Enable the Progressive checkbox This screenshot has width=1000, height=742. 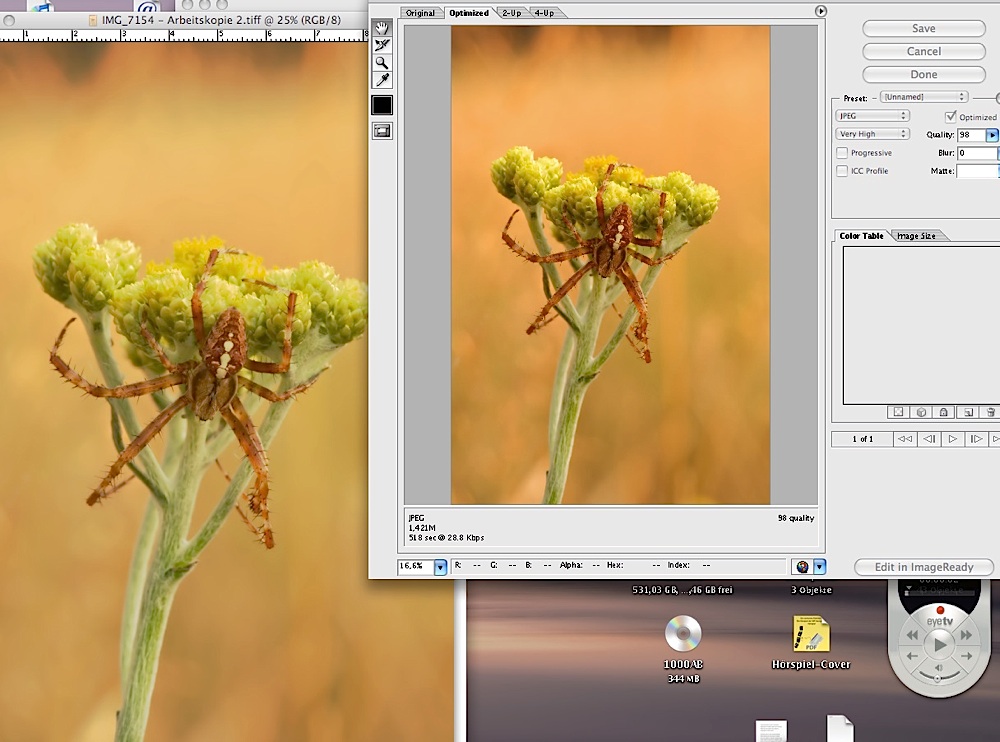coord(841,152)
